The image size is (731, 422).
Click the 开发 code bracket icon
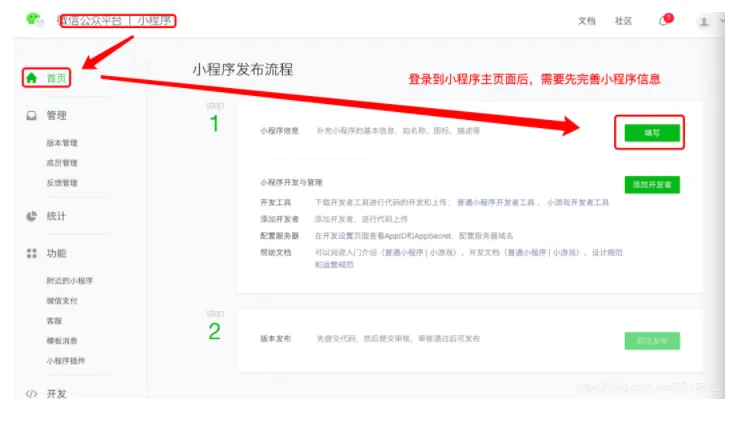tap(31, 394)
